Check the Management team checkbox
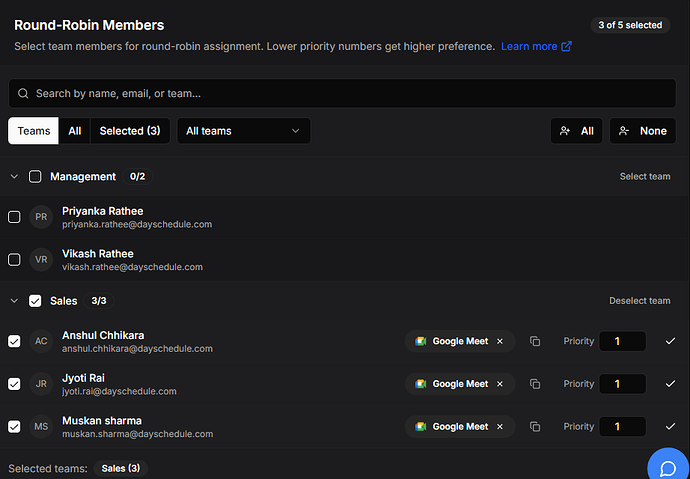This screenshot has width=690, height=479. tap(35, 176)
